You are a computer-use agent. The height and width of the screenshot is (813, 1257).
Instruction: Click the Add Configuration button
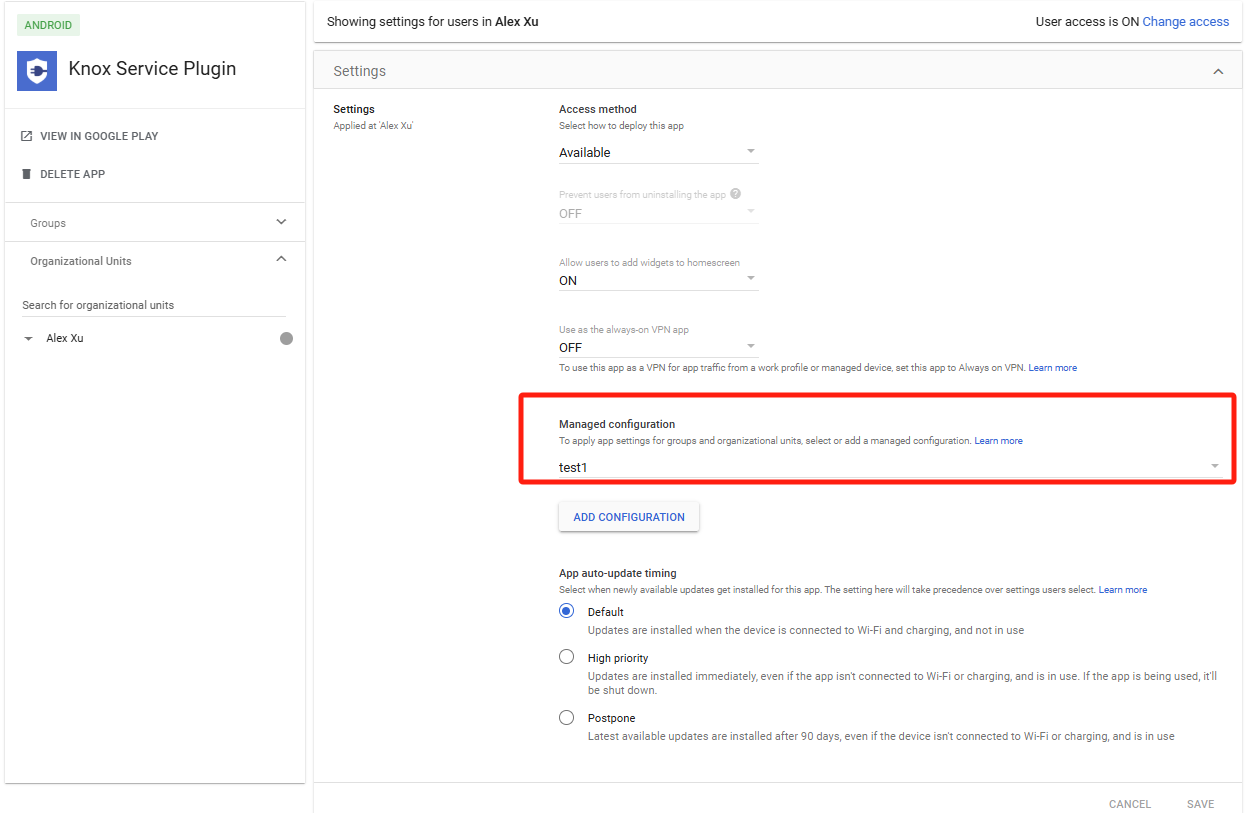(x=629, y=517)
